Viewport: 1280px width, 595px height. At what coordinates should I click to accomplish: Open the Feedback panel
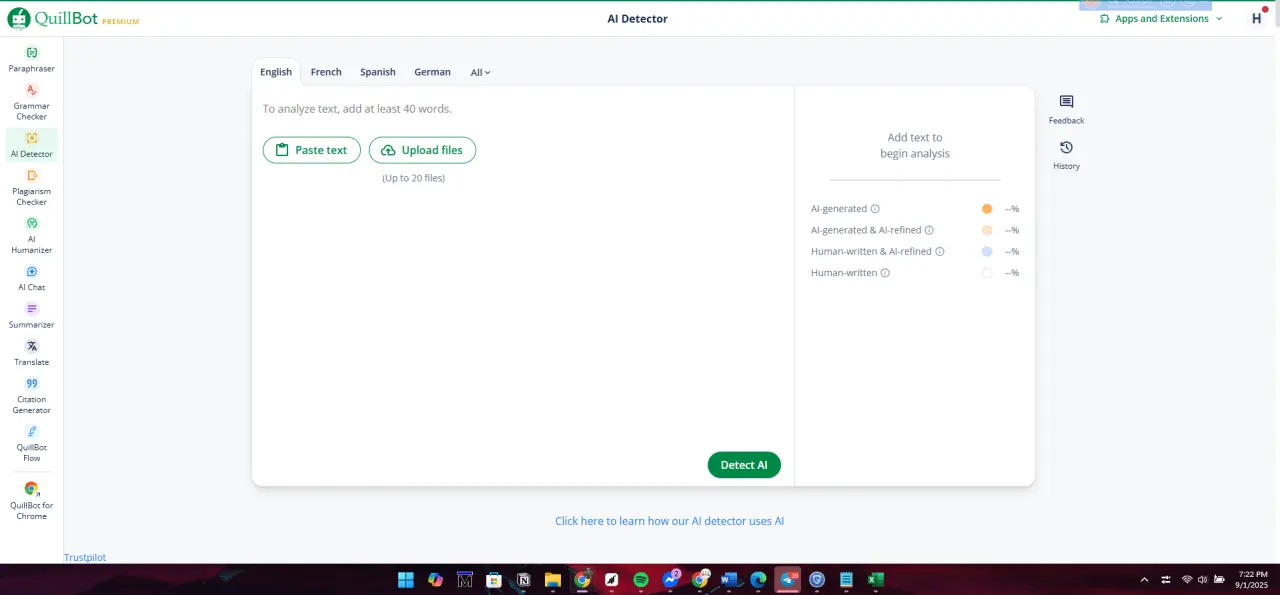coord(1066,109)
